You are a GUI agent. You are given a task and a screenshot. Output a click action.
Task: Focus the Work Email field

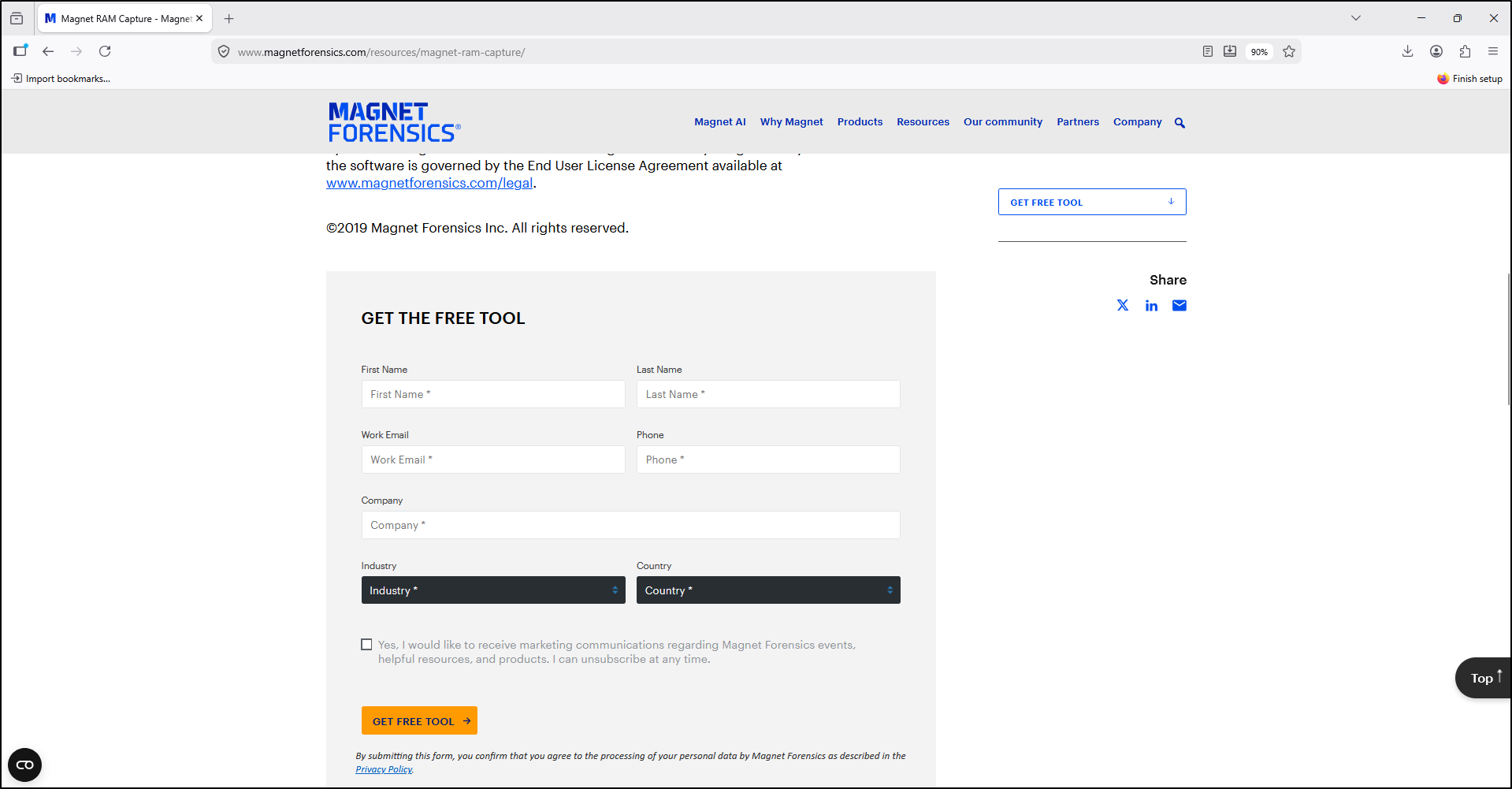coord(493,460)
